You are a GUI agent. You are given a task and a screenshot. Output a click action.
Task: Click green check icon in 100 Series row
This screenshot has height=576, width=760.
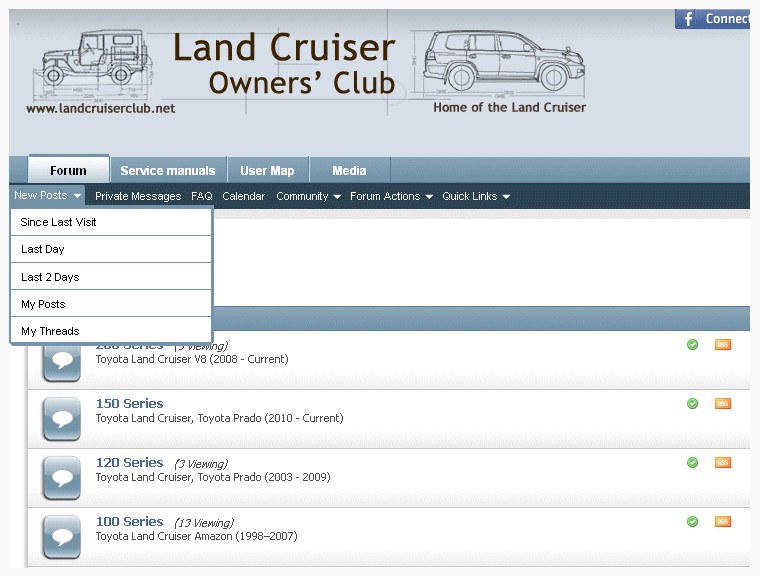693,522
